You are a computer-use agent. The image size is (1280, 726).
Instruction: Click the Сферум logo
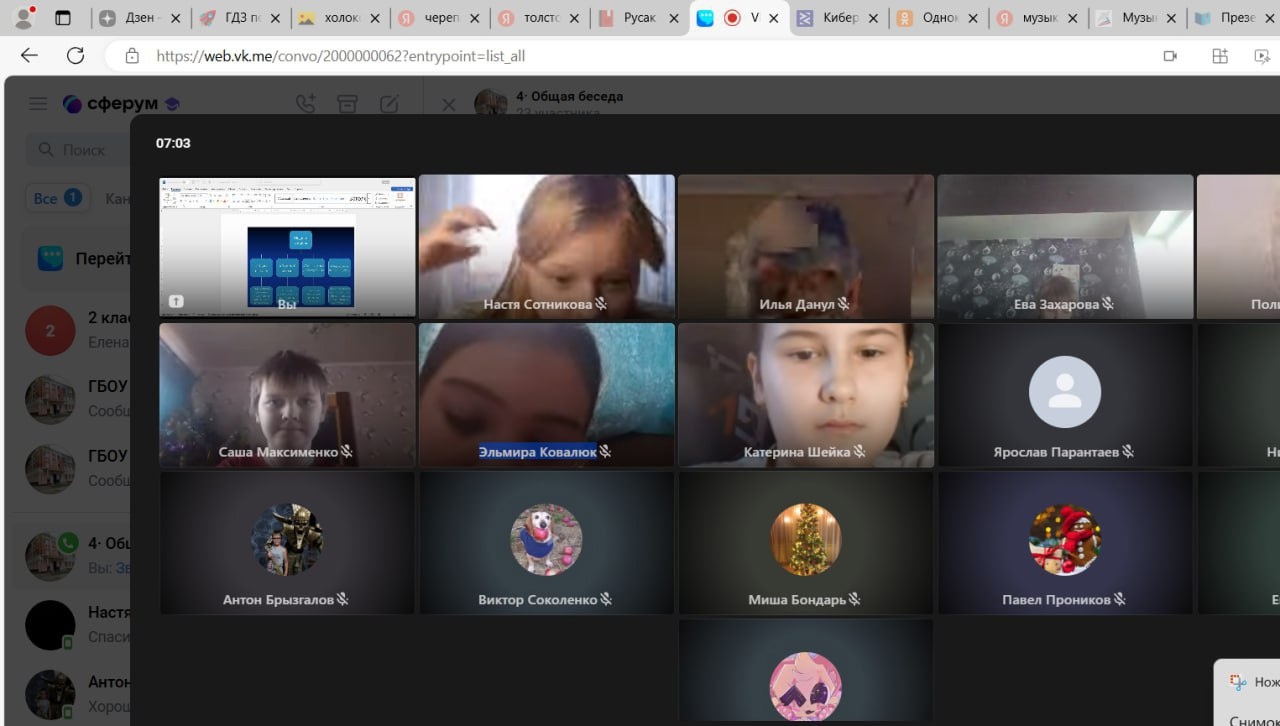point(121,104)
